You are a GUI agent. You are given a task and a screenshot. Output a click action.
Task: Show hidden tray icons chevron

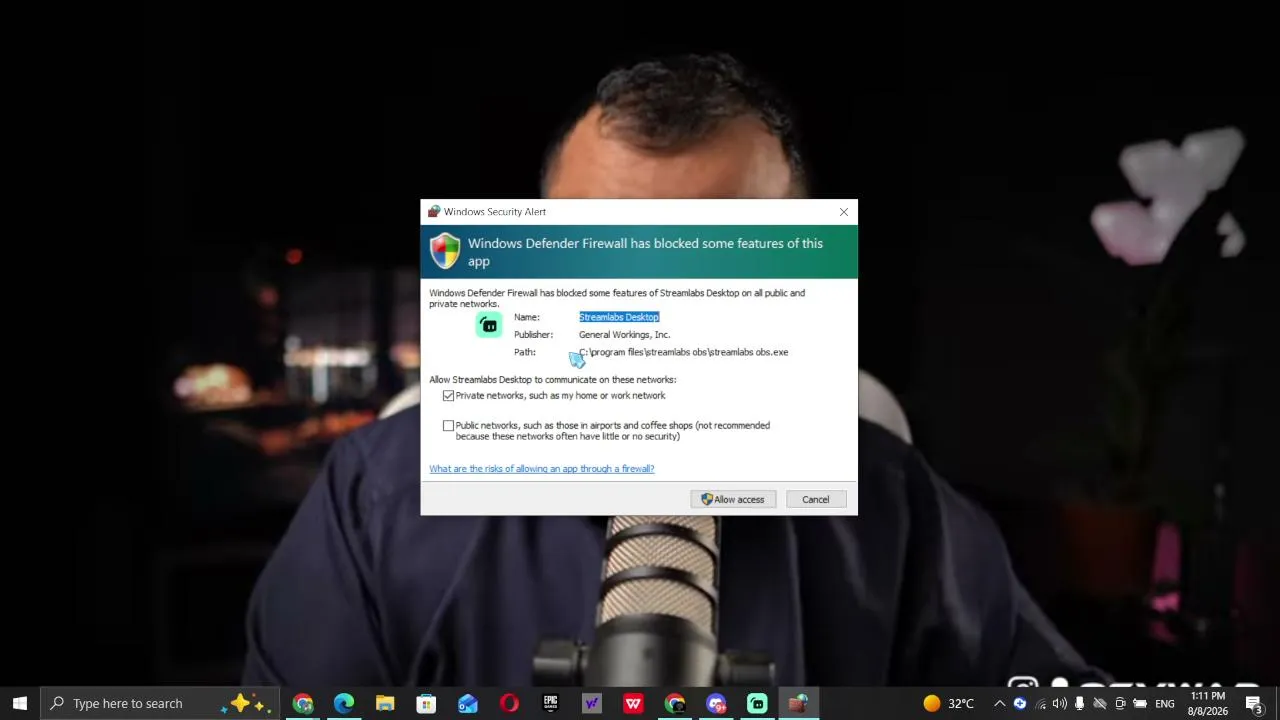point(999,703)
